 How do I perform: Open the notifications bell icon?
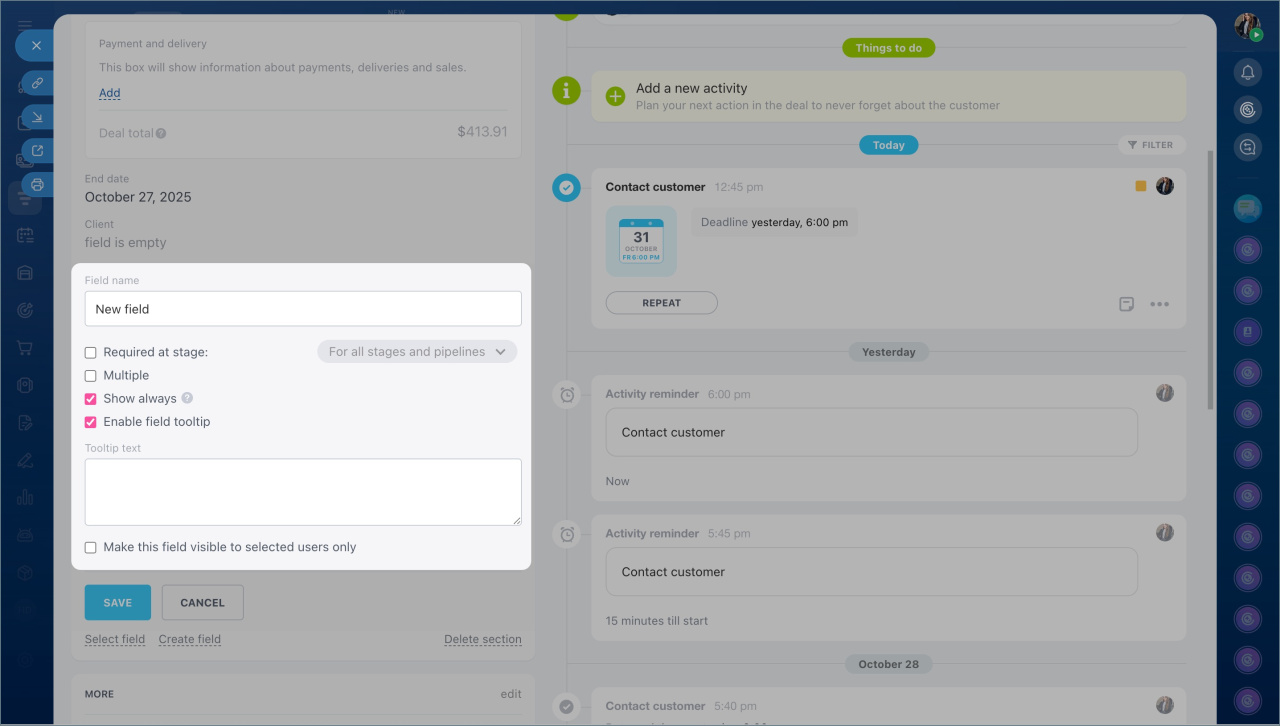[x=1247, y=72]
